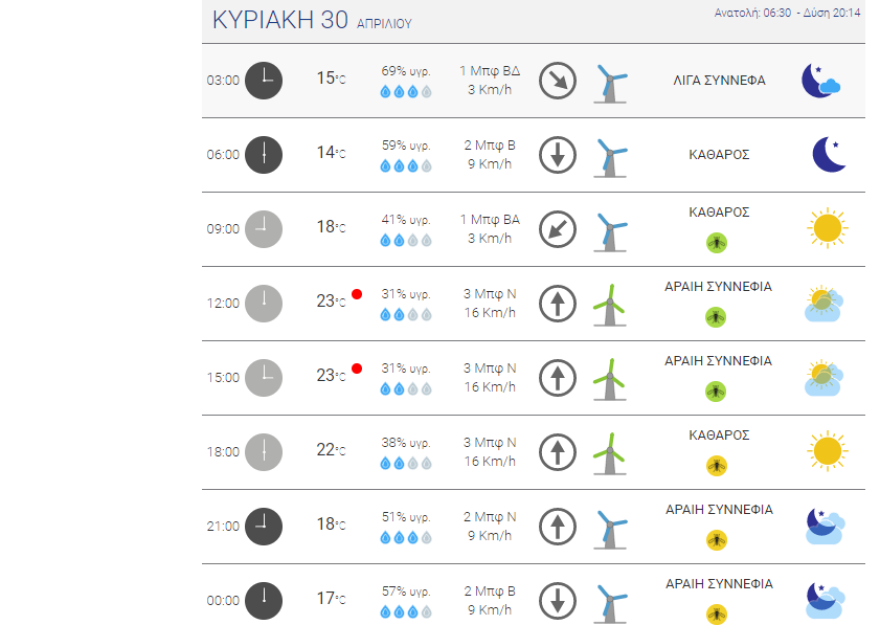Click the crescent moon icon at 06:00
The height and width of the screenshot is (625, 880).
[827, 155]
